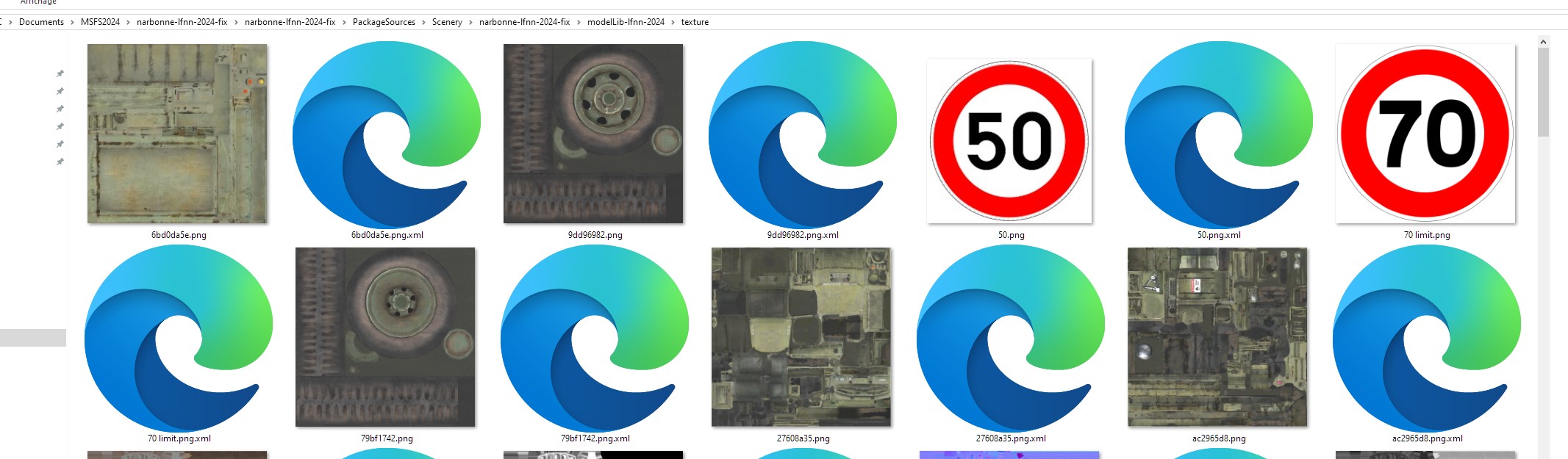This screenshot has height=459, width=1568.
Task: Expand the chevron after Scenery breadcrumb
Action: tap(471, 22)
